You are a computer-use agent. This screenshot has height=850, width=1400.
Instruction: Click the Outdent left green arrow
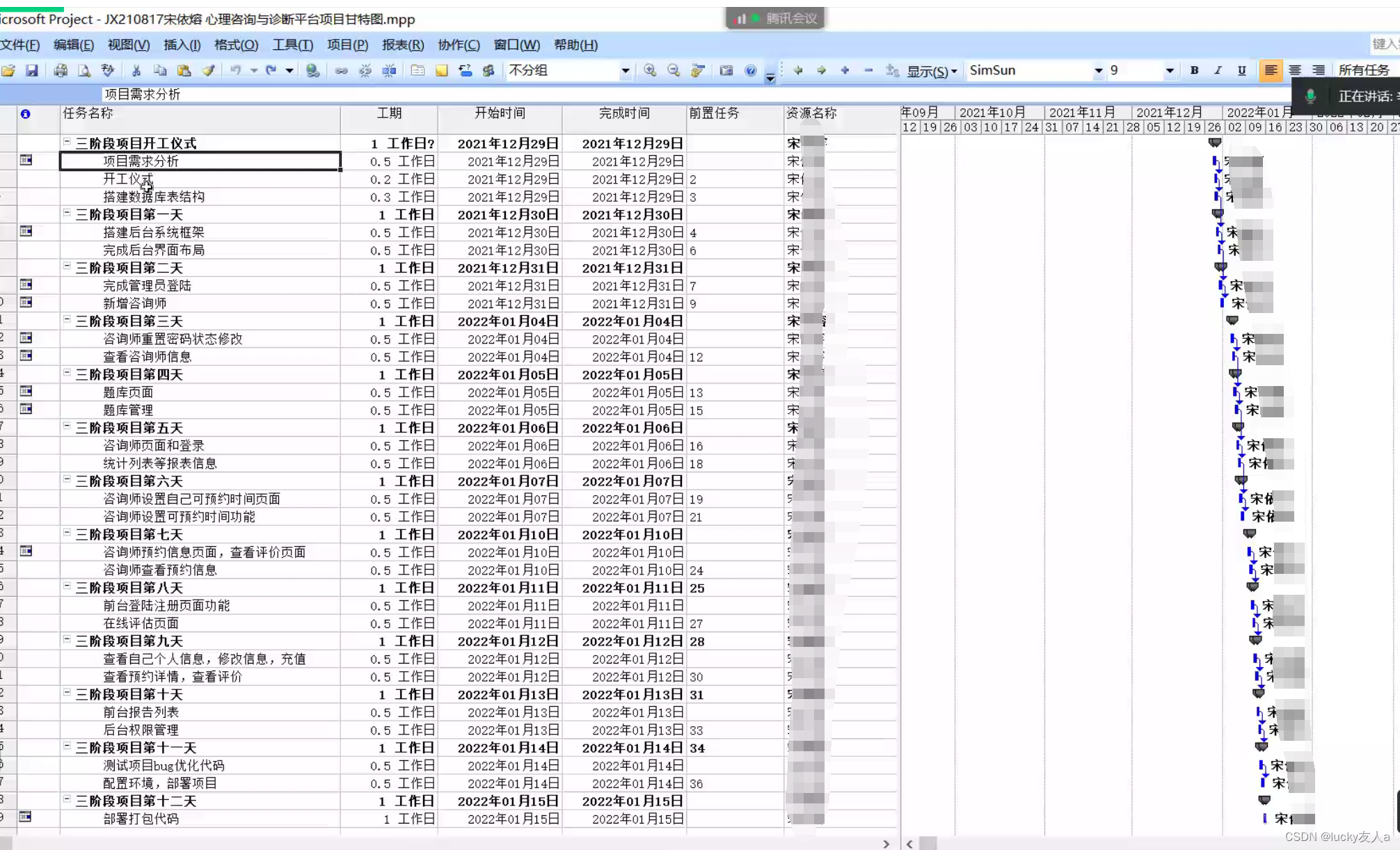(x=798, y=70)
